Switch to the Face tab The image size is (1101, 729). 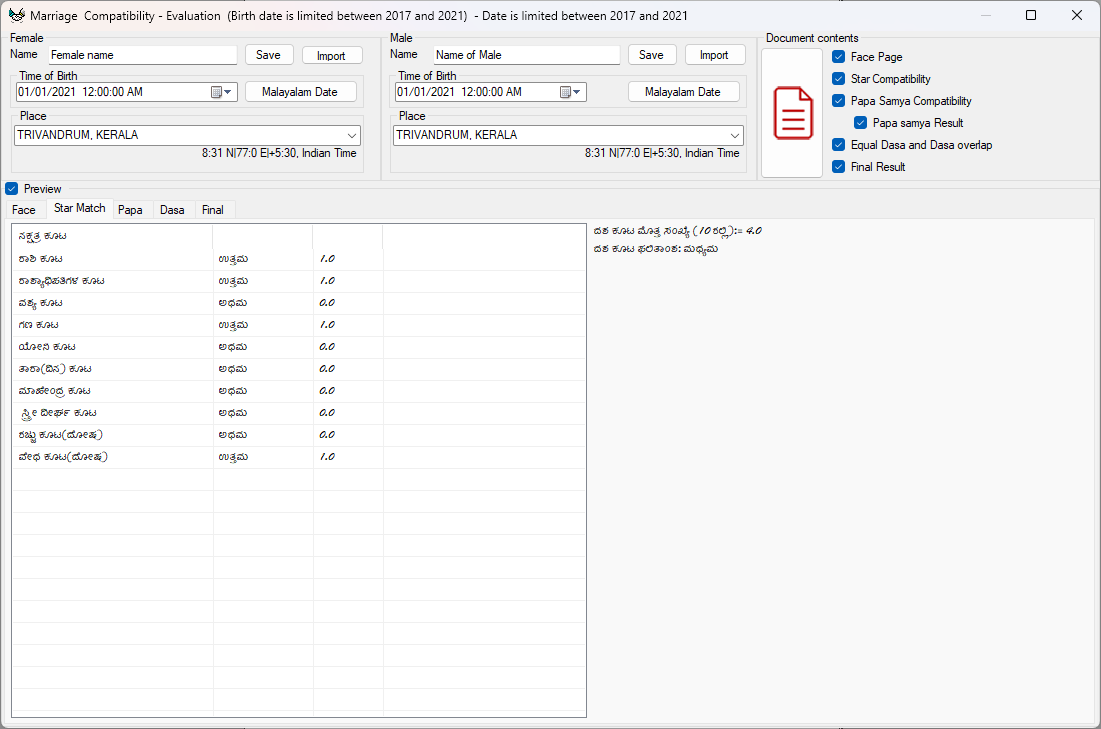coord(24,210)
